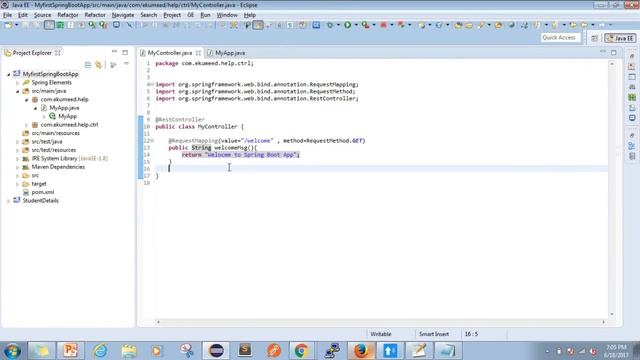Click the Java EE perspective button

coord(620,38)
